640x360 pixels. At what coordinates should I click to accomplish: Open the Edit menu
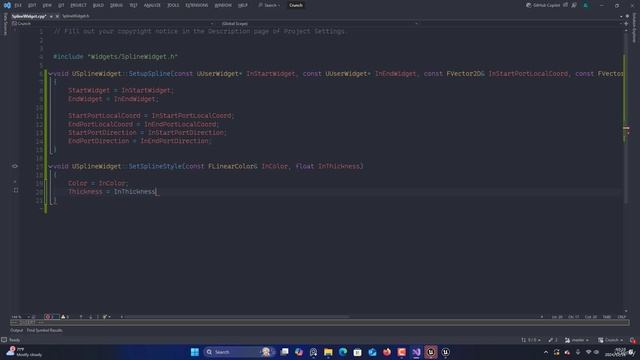[x=32, y=5]
